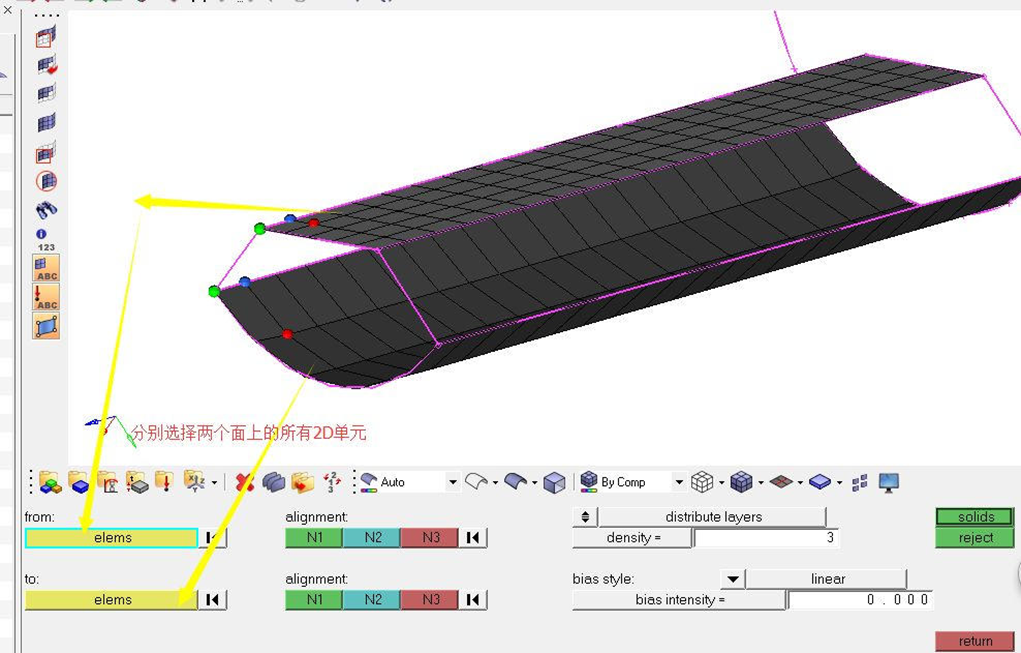The height and width of the screenshot is (653, 1021).
Task: Reset the from elems selection
Action: [x=212, y=538]
